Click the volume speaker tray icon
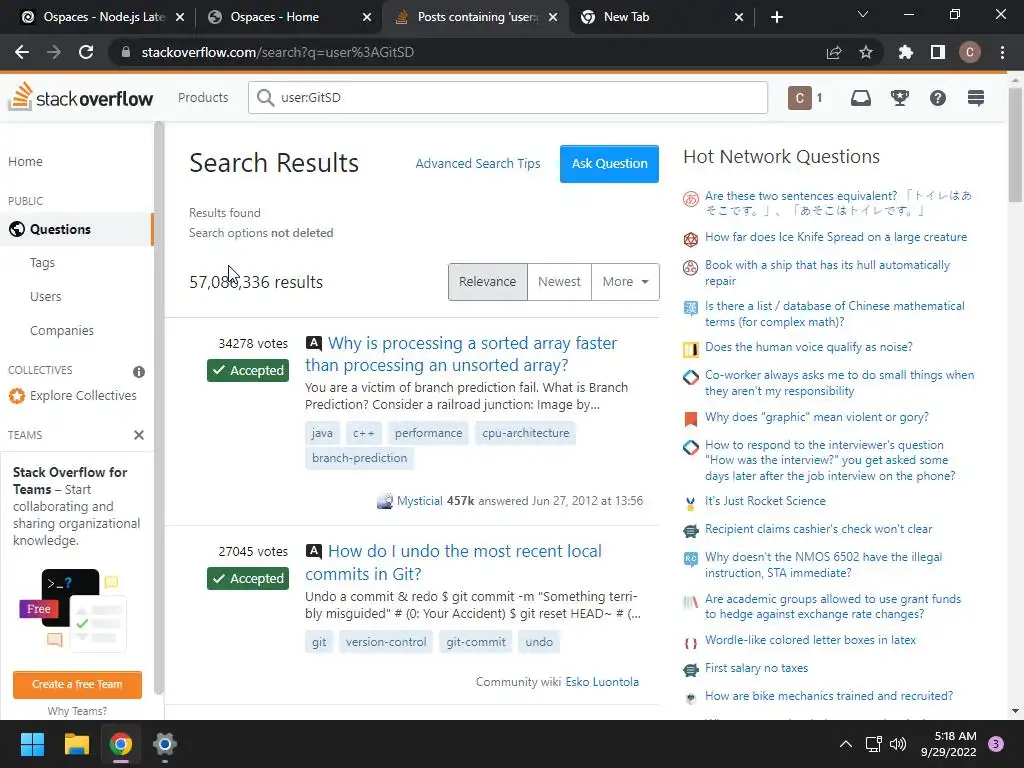 (x=898, y=744)
